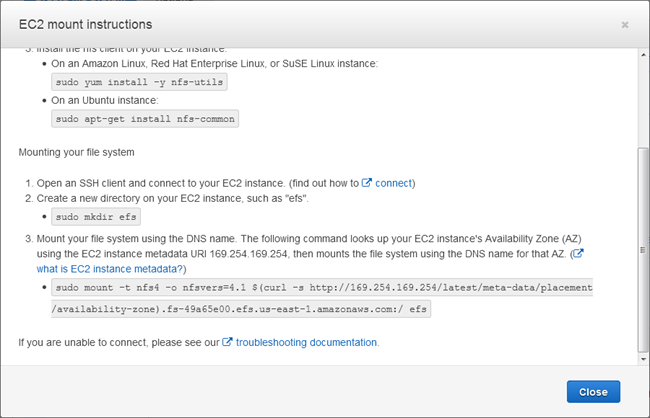Click the "sudo apt-get install nfs-common" command
The image size is (650, 418).
(x=145, y=119)
